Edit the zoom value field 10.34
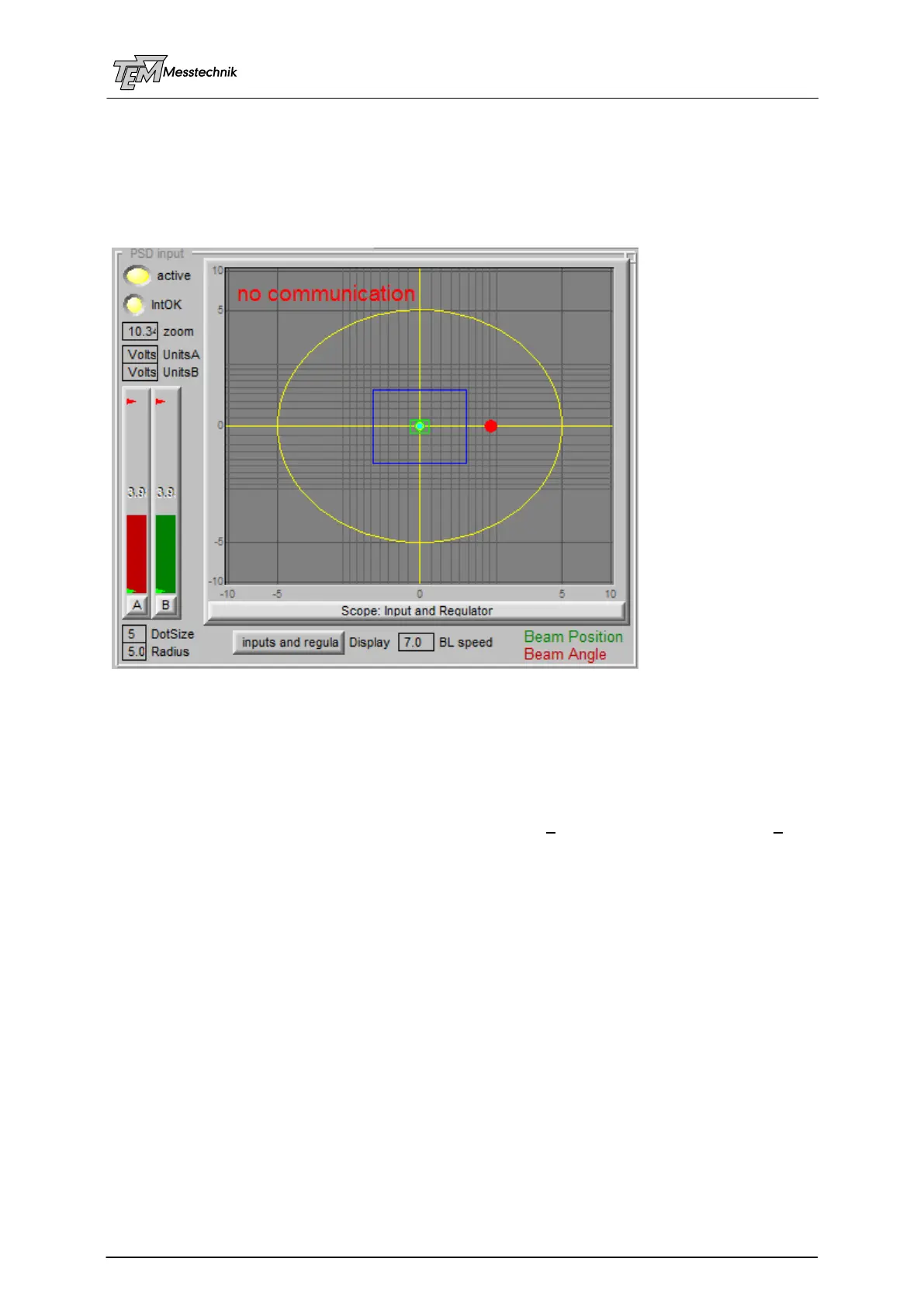The image size is (924, 1307). (140, 331)
